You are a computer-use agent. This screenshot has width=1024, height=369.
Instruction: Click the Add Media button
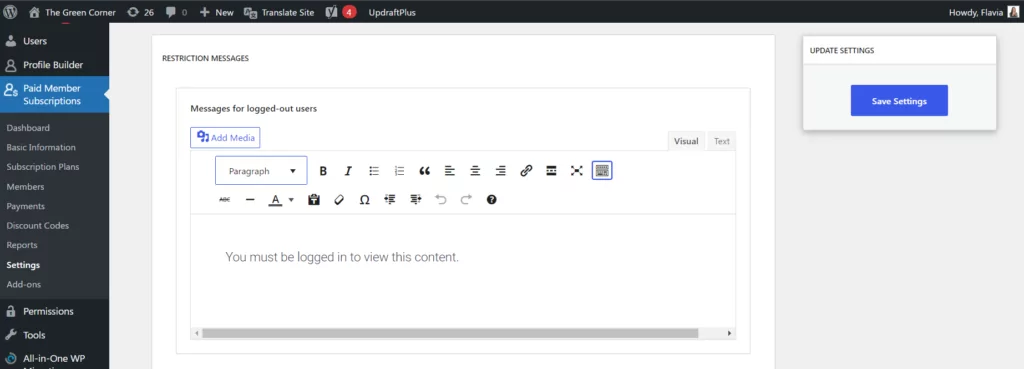225,138
